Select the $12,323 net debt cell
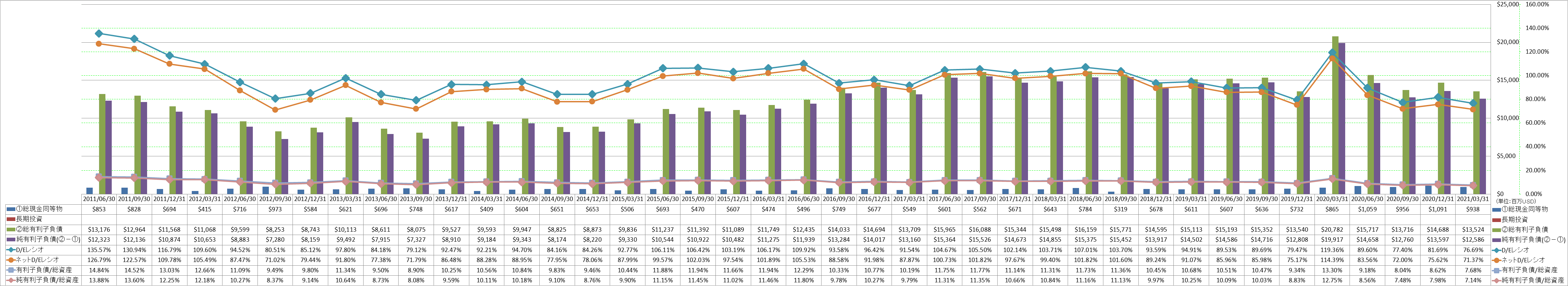The height and width of the screenshot is (286, 1568). point(99,240)
